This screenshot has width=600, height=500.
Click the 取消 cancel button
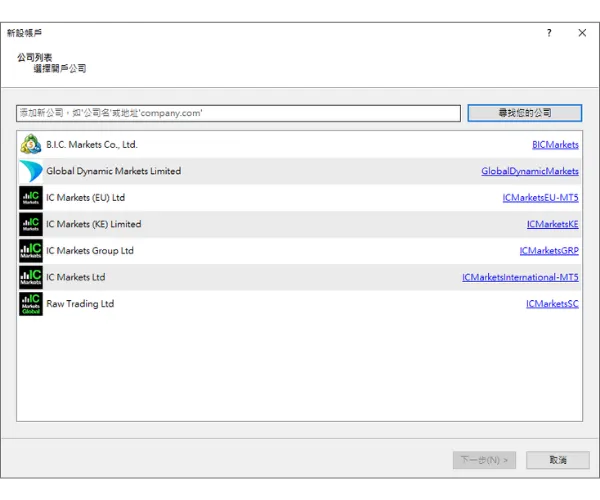[x=558, y=460]
